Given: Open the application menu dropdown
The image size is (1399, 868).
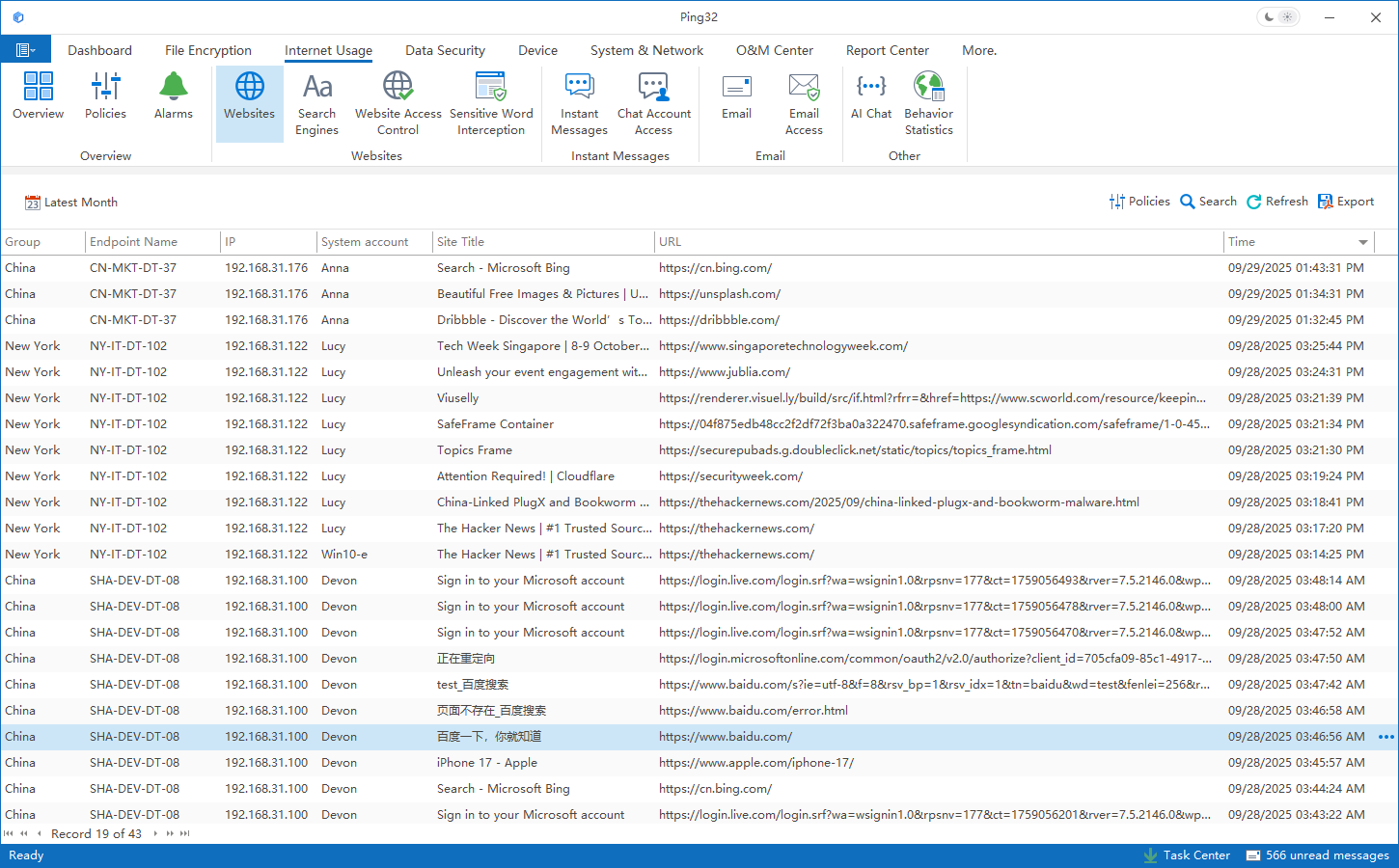Looking at the screenshot, I should point(25,50).
